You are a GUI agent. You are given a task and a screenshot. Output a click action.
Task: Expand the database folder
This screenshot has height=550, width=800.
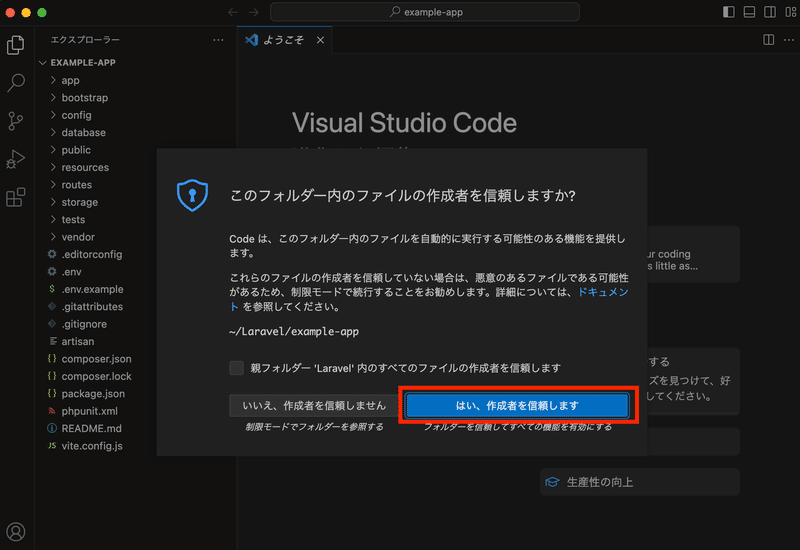coord(53,132)
